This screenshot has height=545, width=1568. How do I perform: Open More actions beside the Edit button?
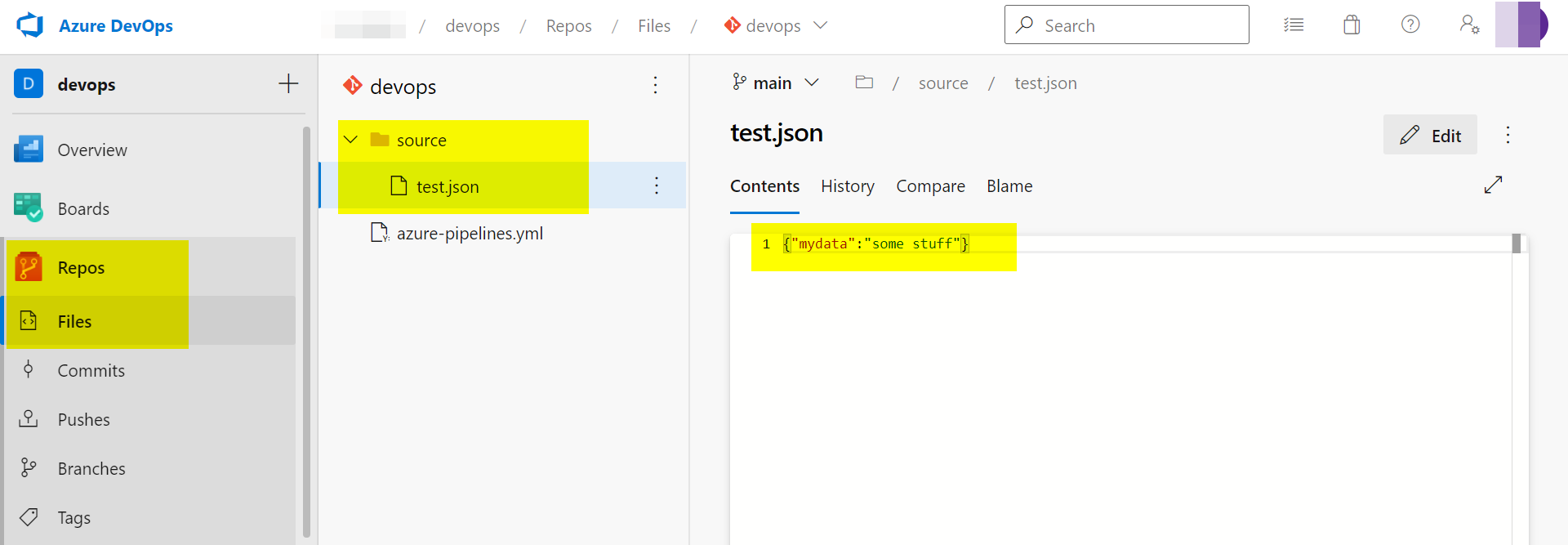tap(1508, 135)
